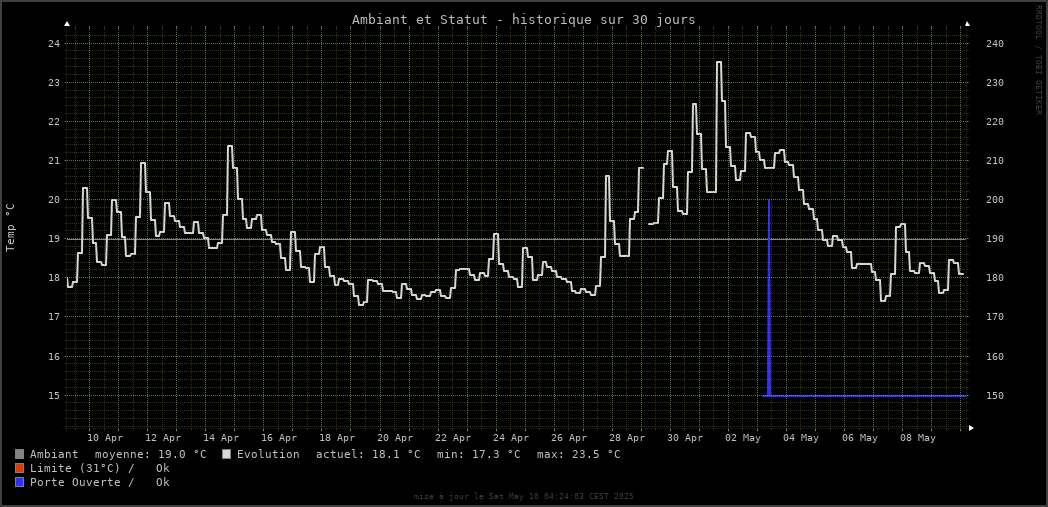Viewport: 1048px width, 507px height.
Task: Click the '20 Apr' date label
Action: pyautogui.click(x=396, y=438)
